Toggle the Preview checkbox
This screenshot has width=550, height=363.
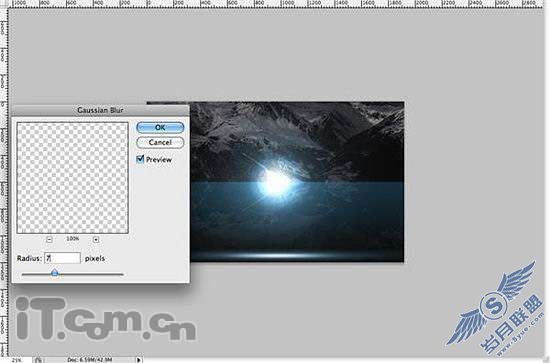click(140, 159)
